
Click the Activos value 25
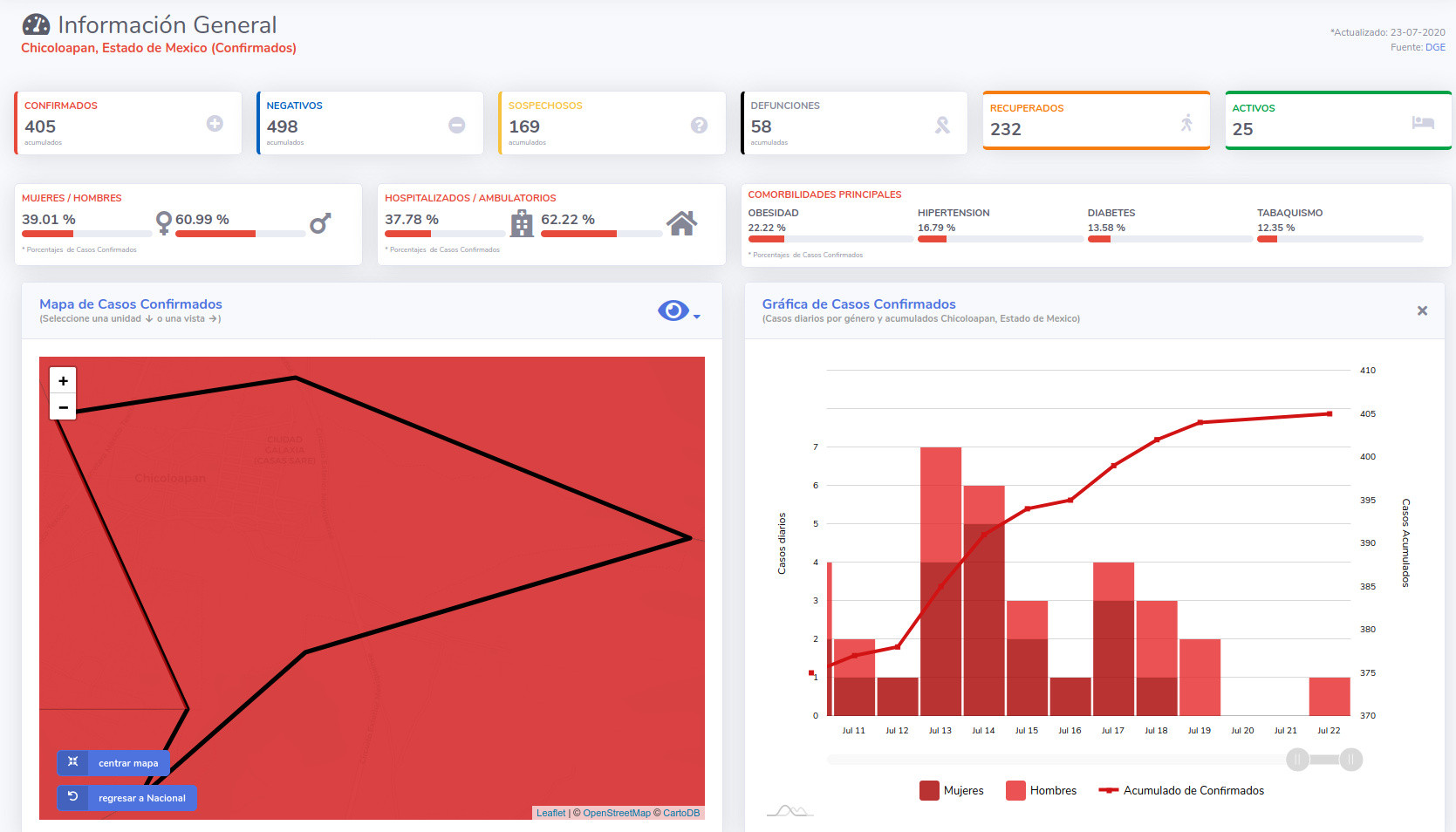(1242, 129)
